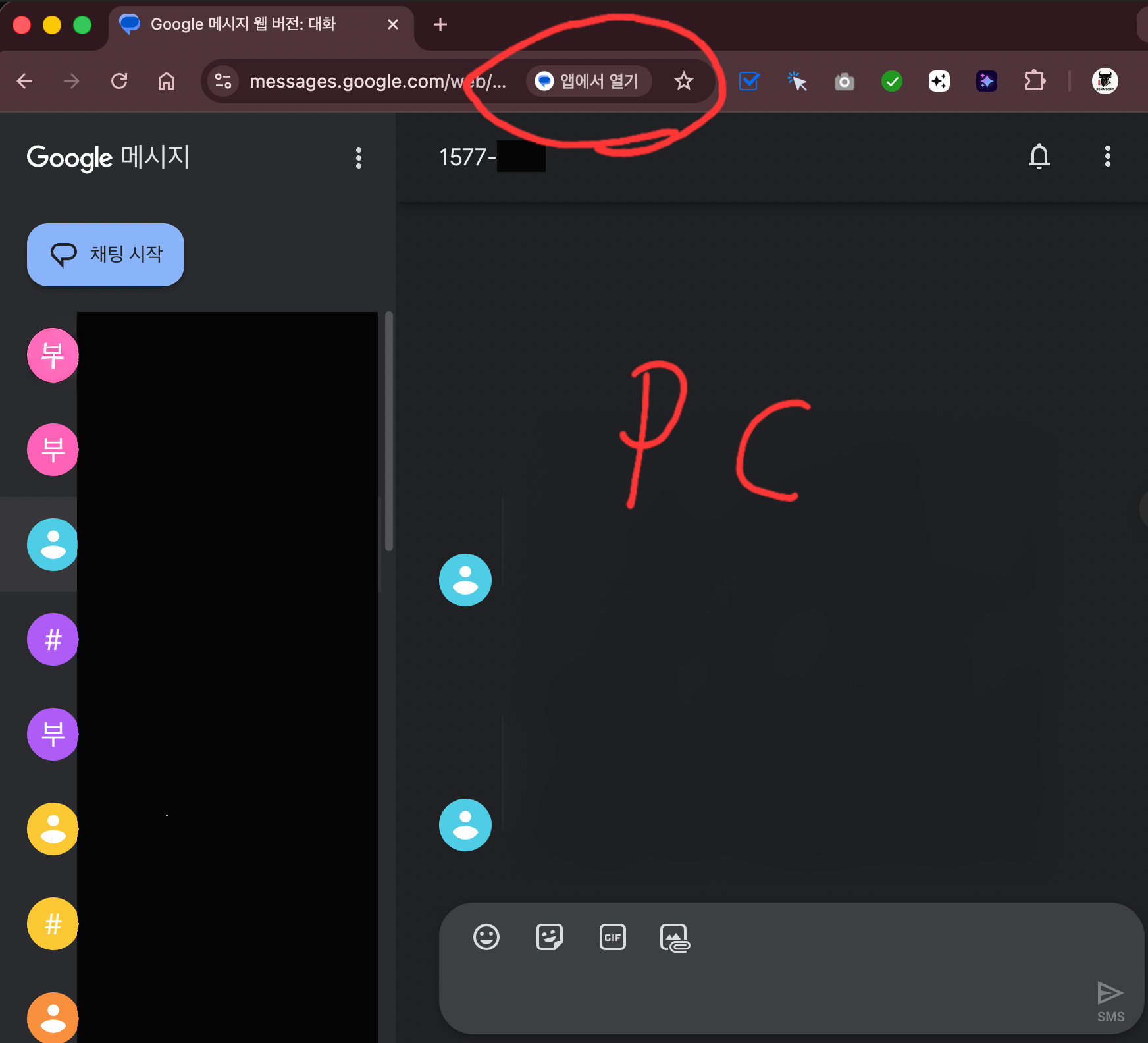Reload the page
The height and width of the screenshot is (1043, 1148).
pyautogui.click(x=119, y=81)
